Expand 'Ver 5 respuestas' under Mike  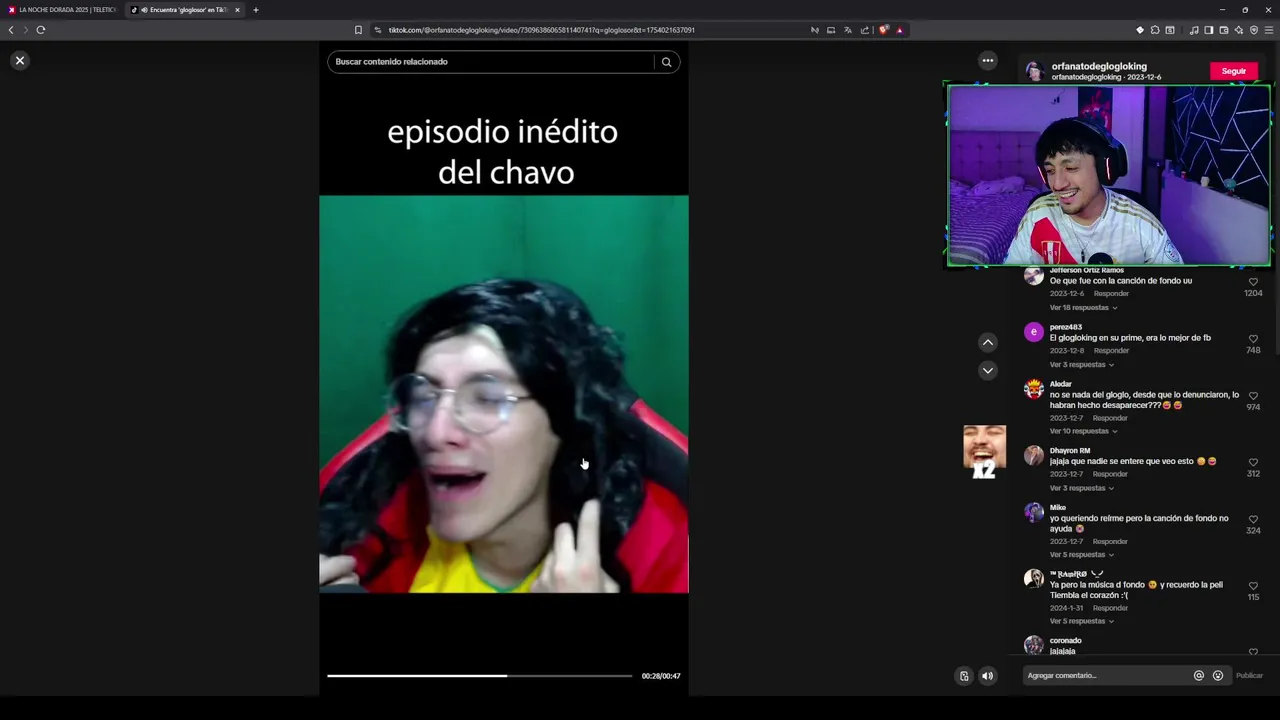[1081, 555]
